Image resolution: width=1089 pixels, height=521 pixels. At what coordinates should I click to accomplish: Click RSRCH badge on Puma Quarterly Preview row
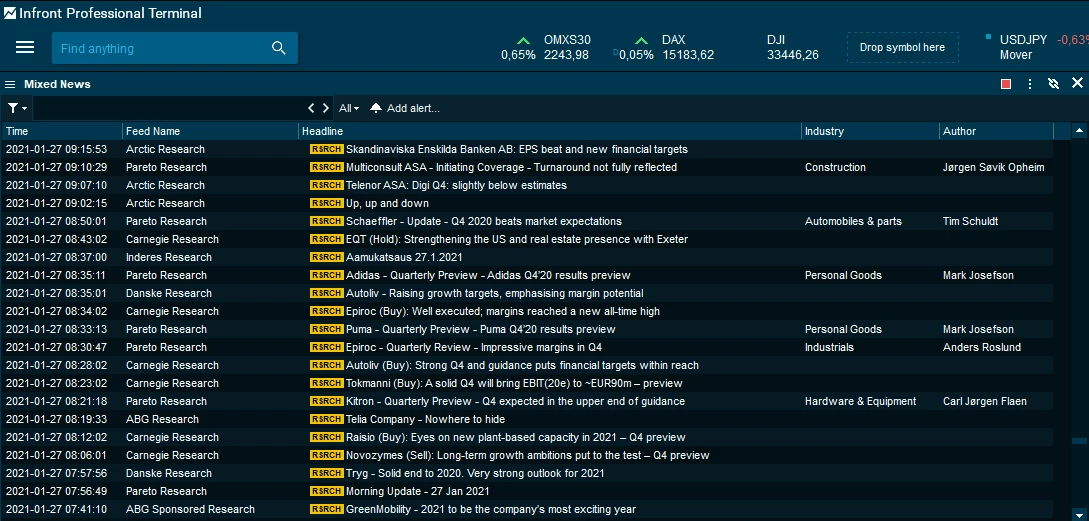coord(326,329)
